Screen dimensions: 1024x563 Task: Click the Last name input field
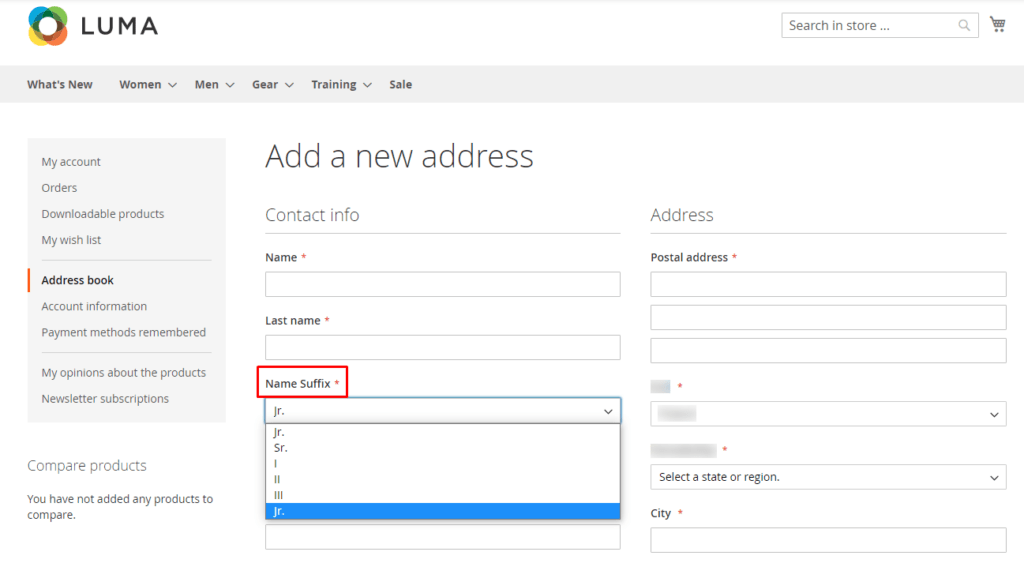pos(442,348)
